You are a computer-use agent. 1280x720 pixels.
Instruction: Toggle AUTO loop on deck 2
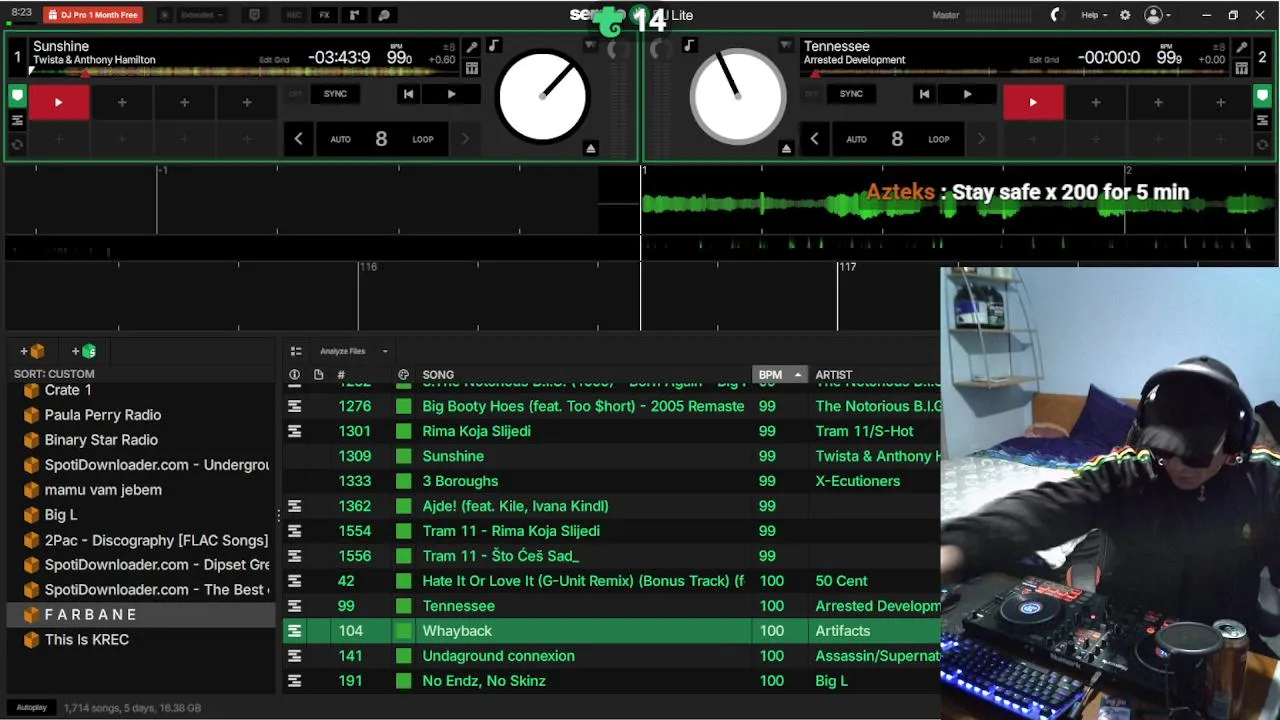(x=857, y=139)
